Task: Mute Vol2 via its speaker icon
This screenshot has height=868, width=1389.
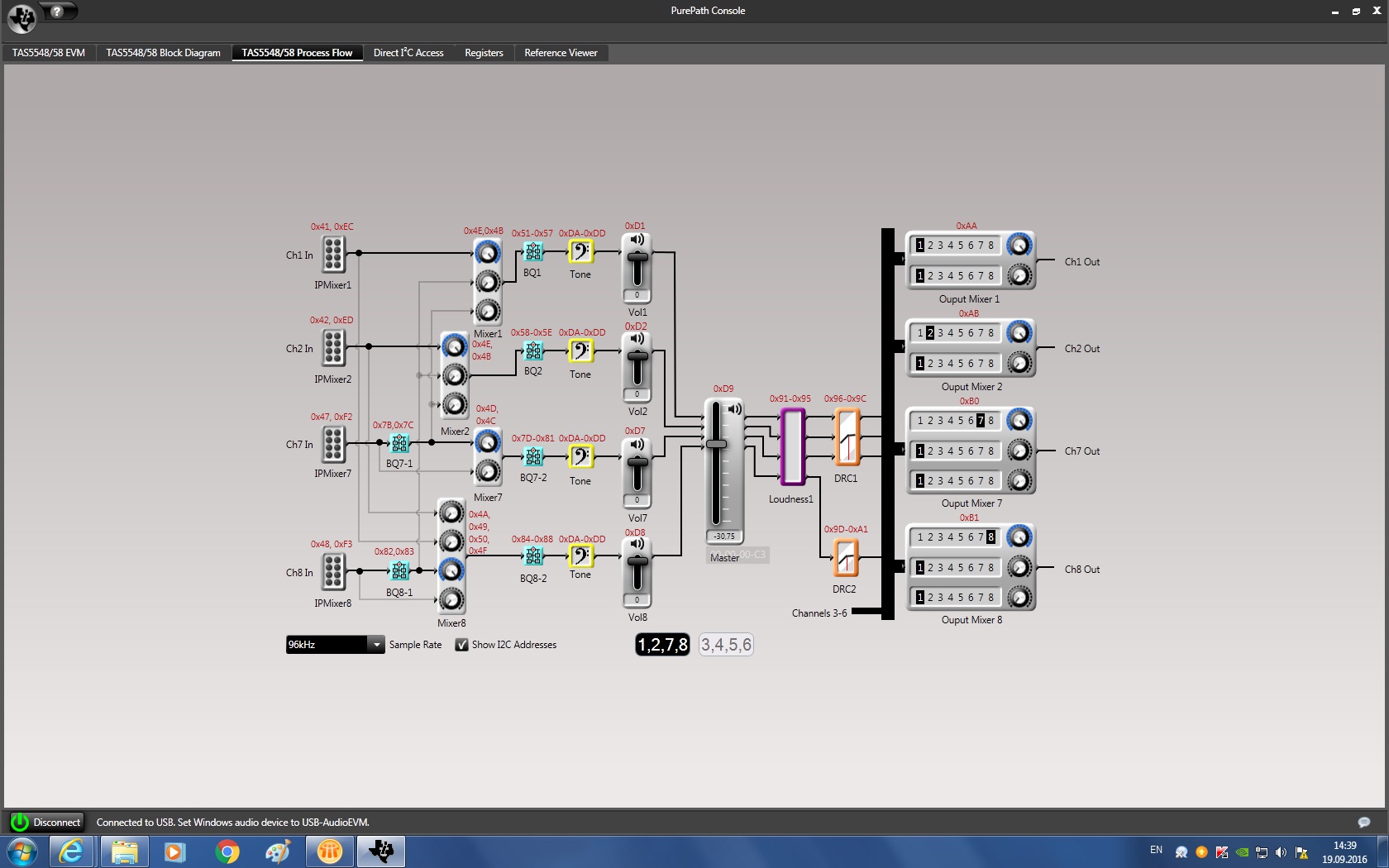Action: point(637,339)
